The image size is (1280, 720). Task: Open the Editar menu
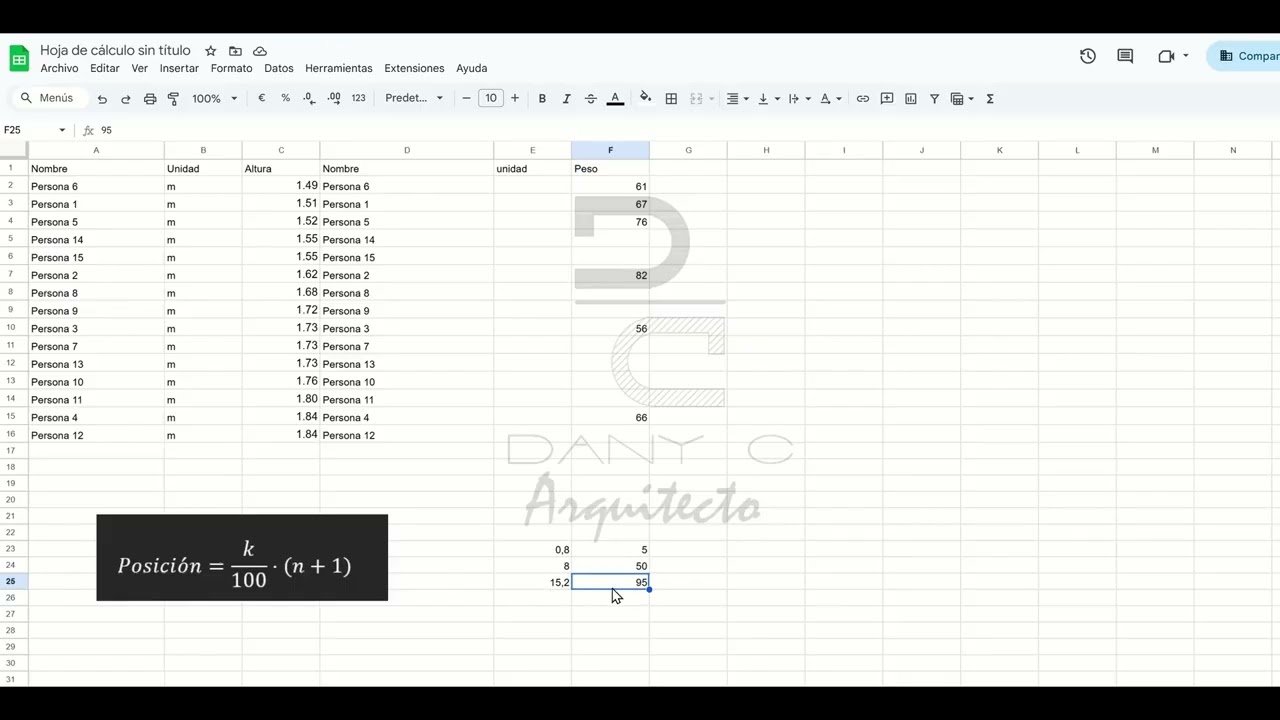coord(105,68)
